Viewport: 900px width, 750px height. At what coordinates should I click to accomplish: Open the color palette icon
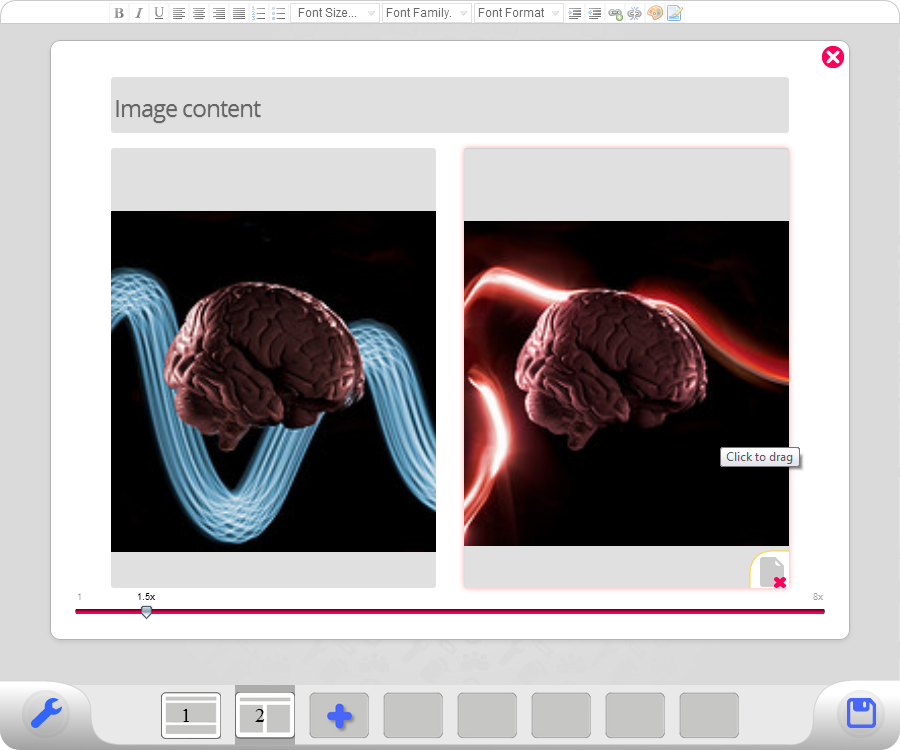click(x=655, y=13)
